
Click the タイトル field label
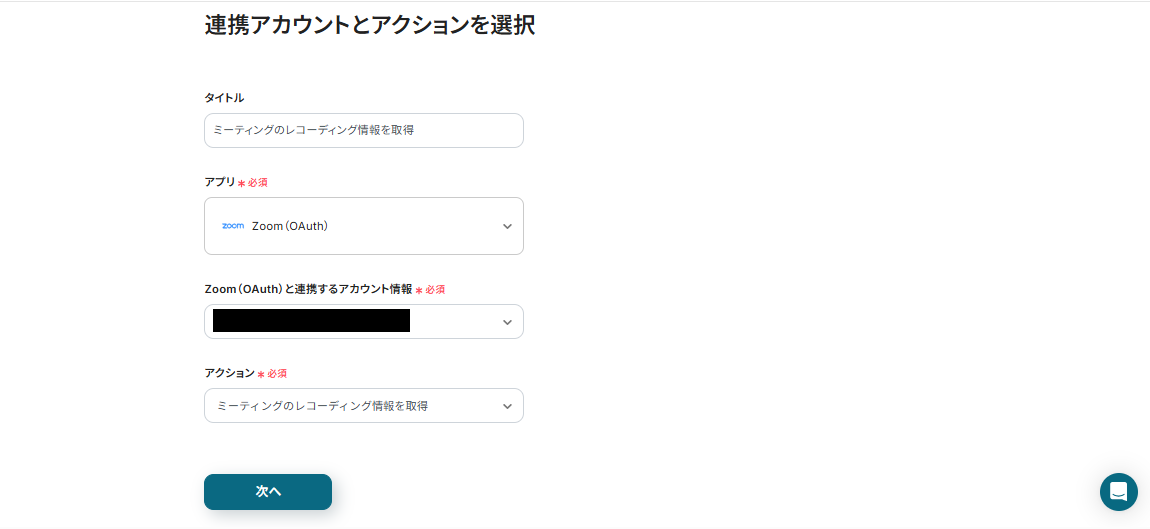[x=224, y=98]
